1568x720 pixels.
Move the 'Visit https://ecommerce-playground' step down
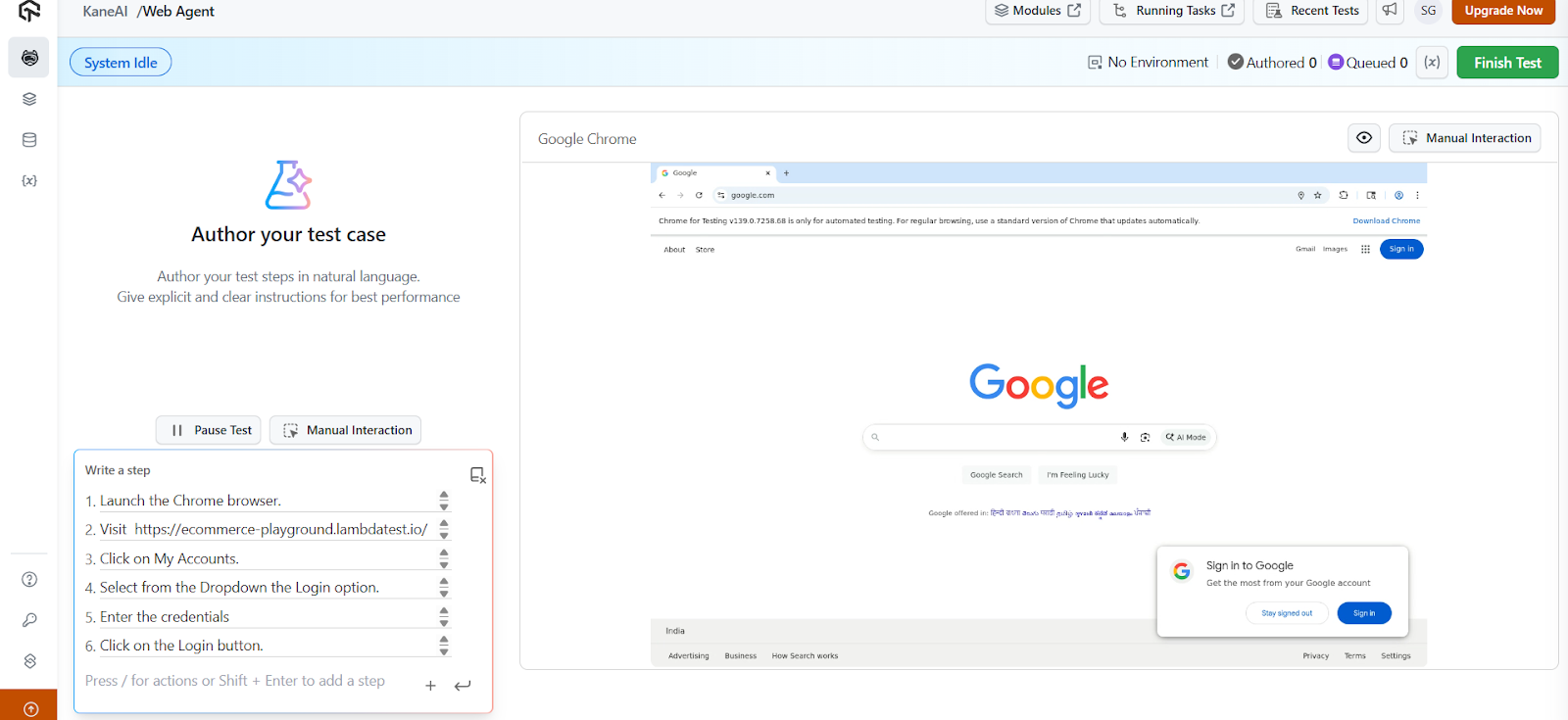pyautogui.click(x=444, y=536)
